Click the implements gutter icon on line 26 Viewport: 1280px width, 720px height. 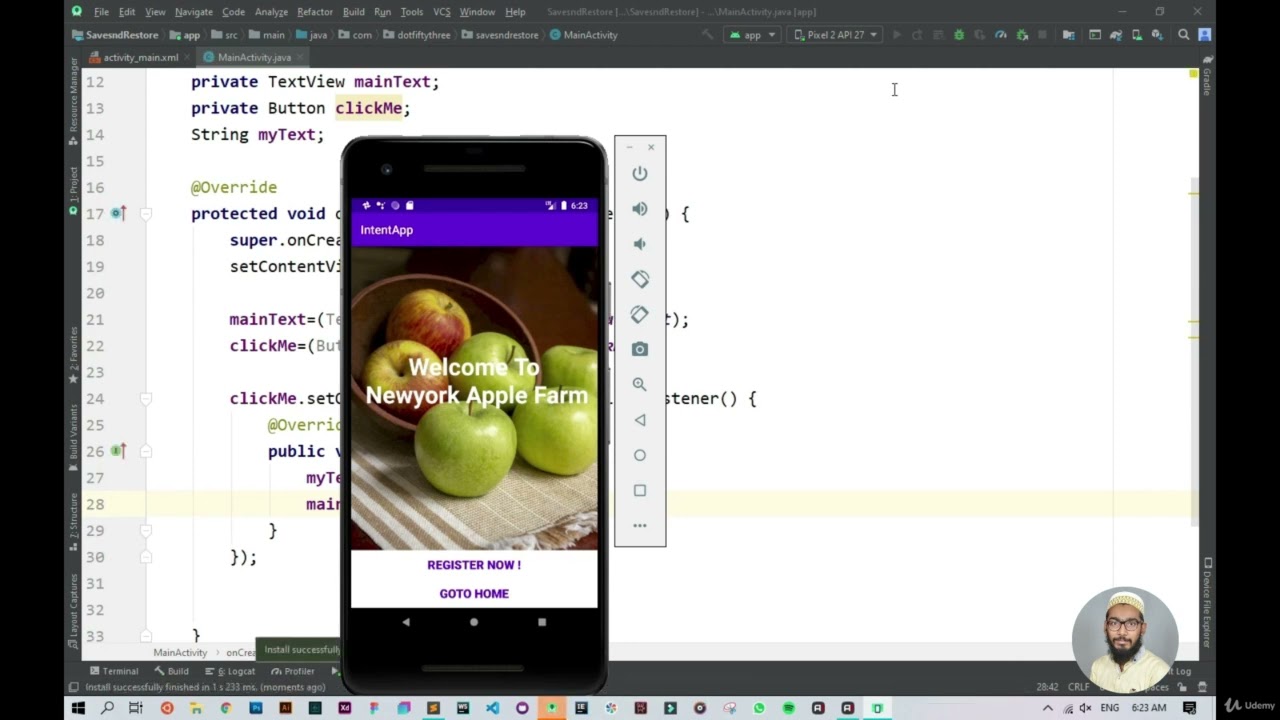pyautogui.click(x=118, y=451)
